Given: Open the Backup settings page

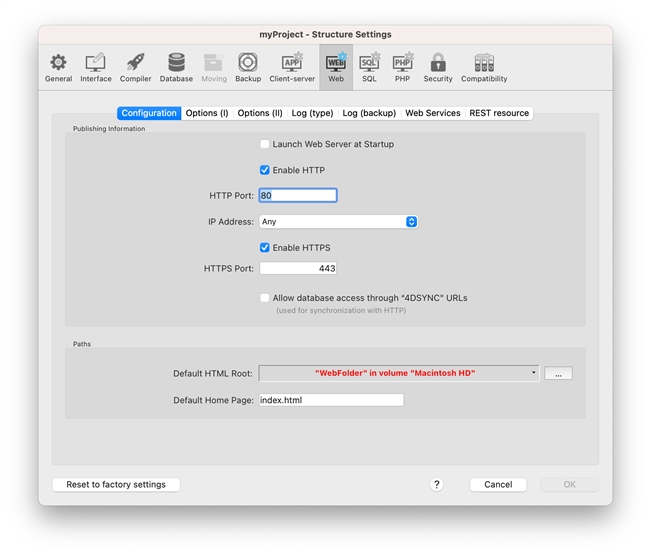Looking at the screenshot, I should (248, 67).
